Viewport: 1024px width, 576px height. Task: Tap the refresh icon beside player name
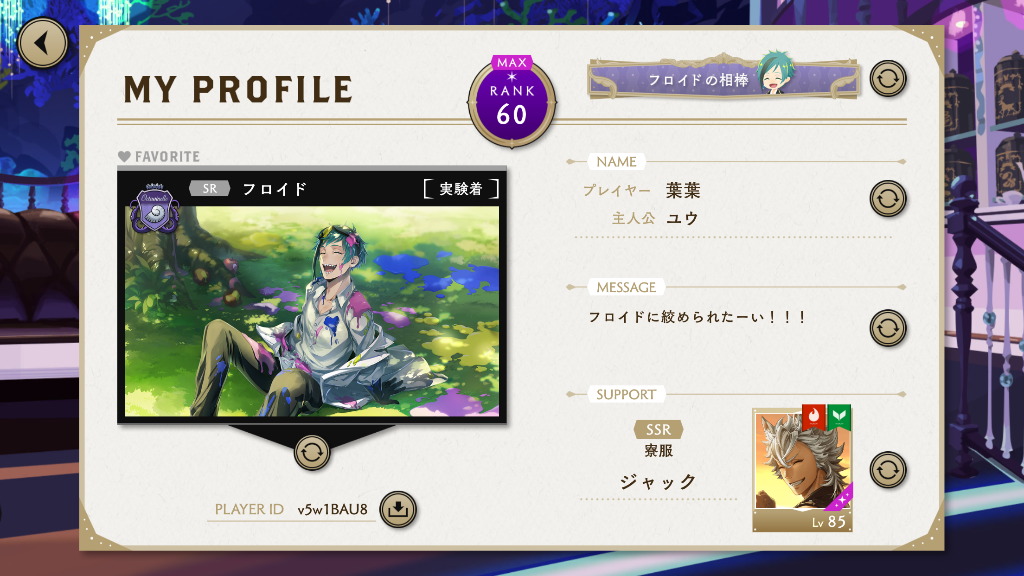pyautogui.click(x=888, y=199)
